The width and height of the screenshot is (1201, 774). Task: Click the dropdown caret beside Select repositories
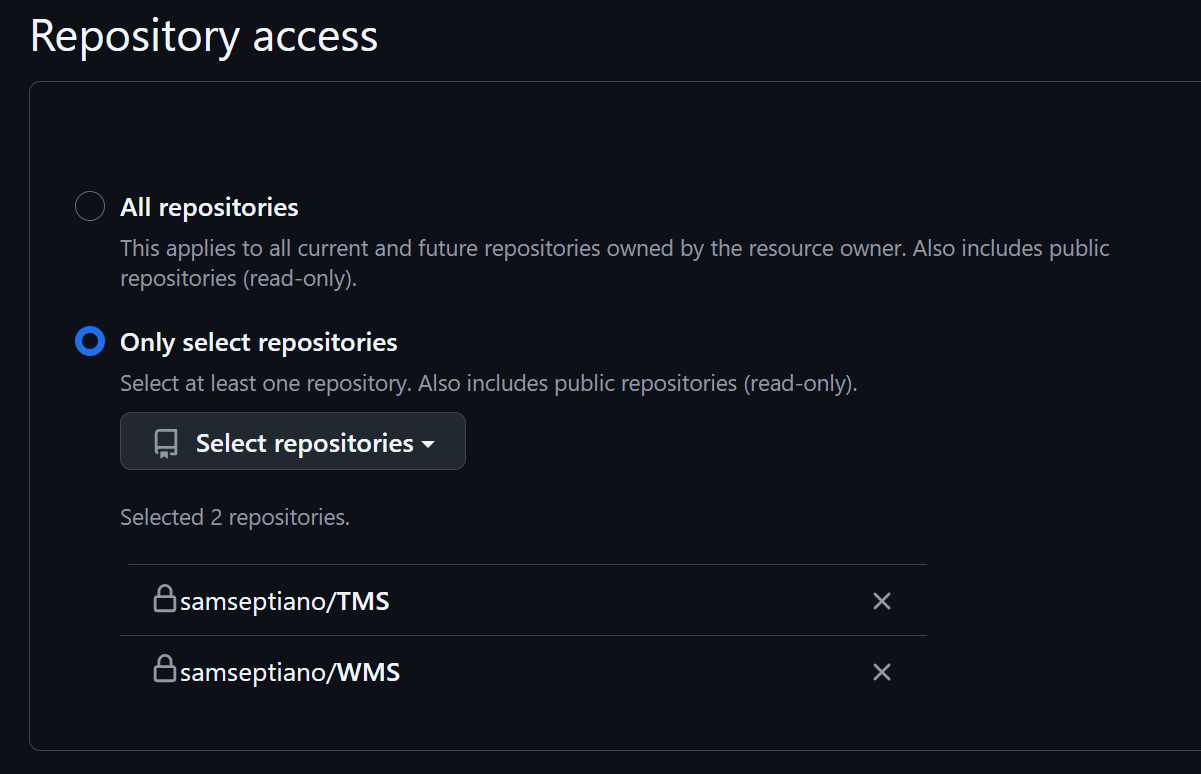coord(428,444)
